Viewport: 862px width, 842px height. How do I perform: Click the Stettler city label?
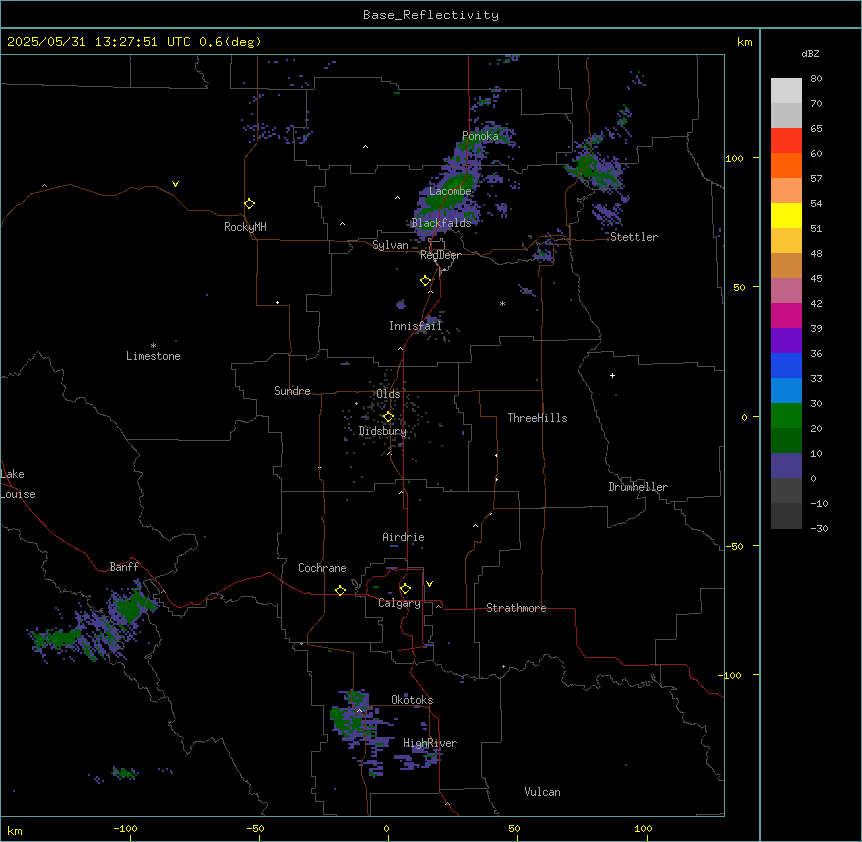pos(634,237)
